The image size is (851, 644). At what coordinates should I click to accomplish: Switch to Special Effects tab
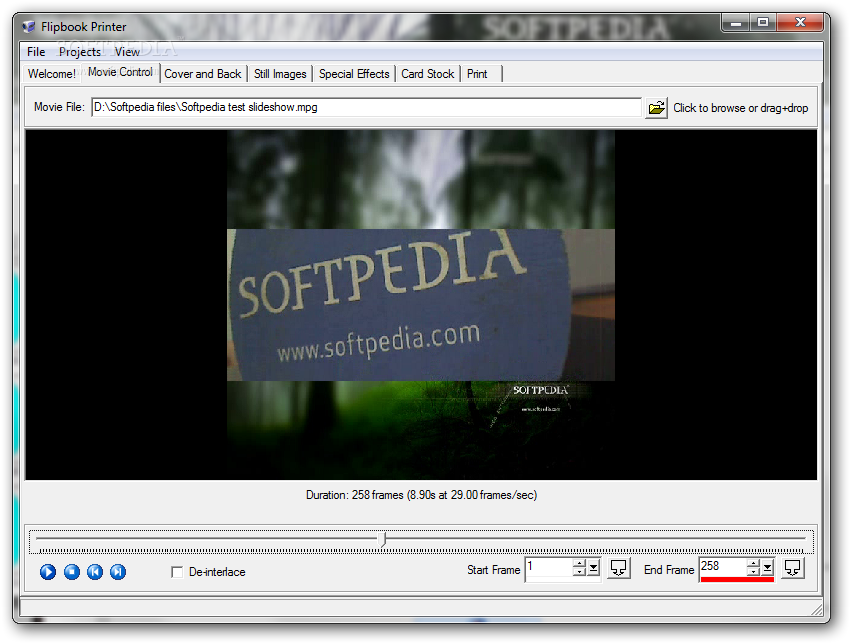[x=354, y=74]
